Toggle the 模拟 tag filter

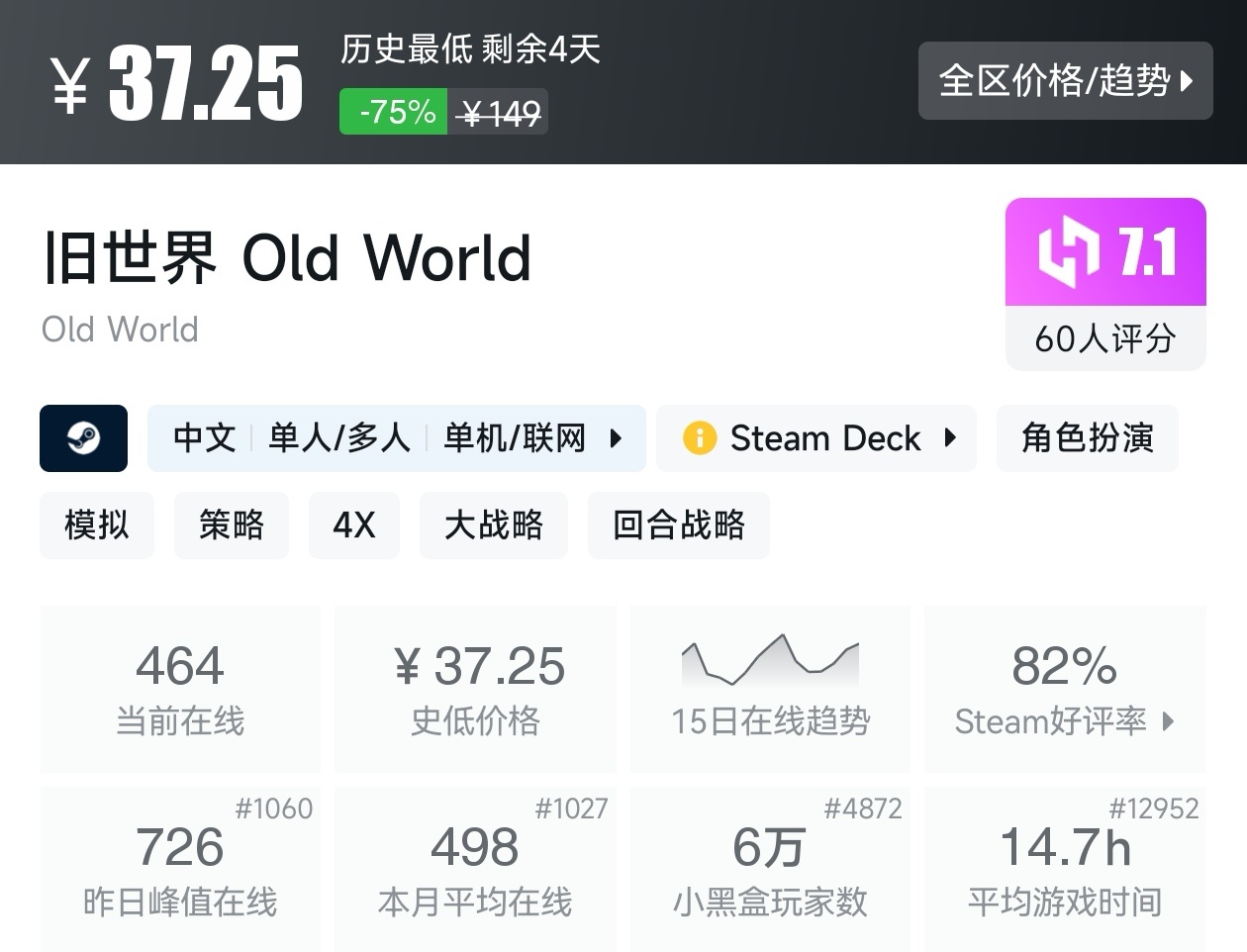[97, 525]
